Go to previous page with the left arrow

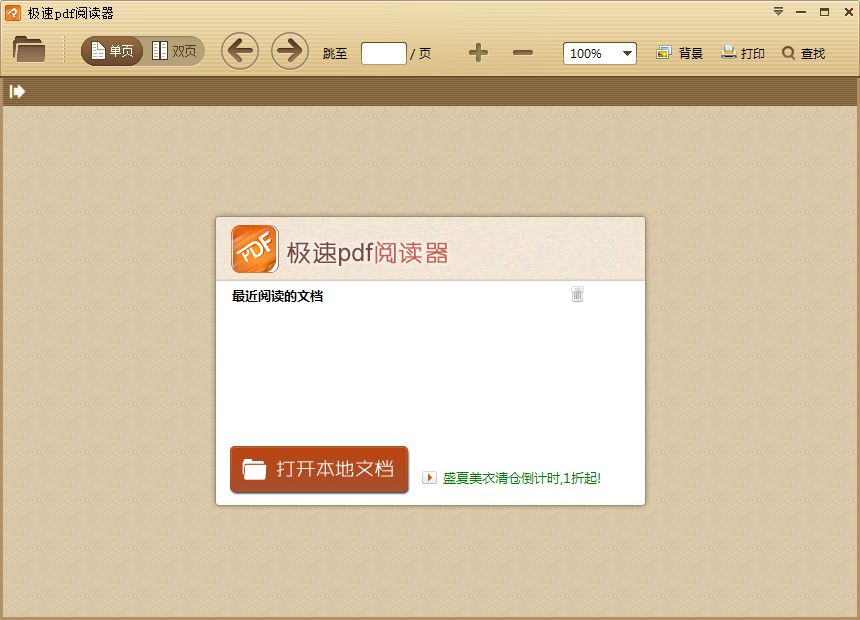240,51
